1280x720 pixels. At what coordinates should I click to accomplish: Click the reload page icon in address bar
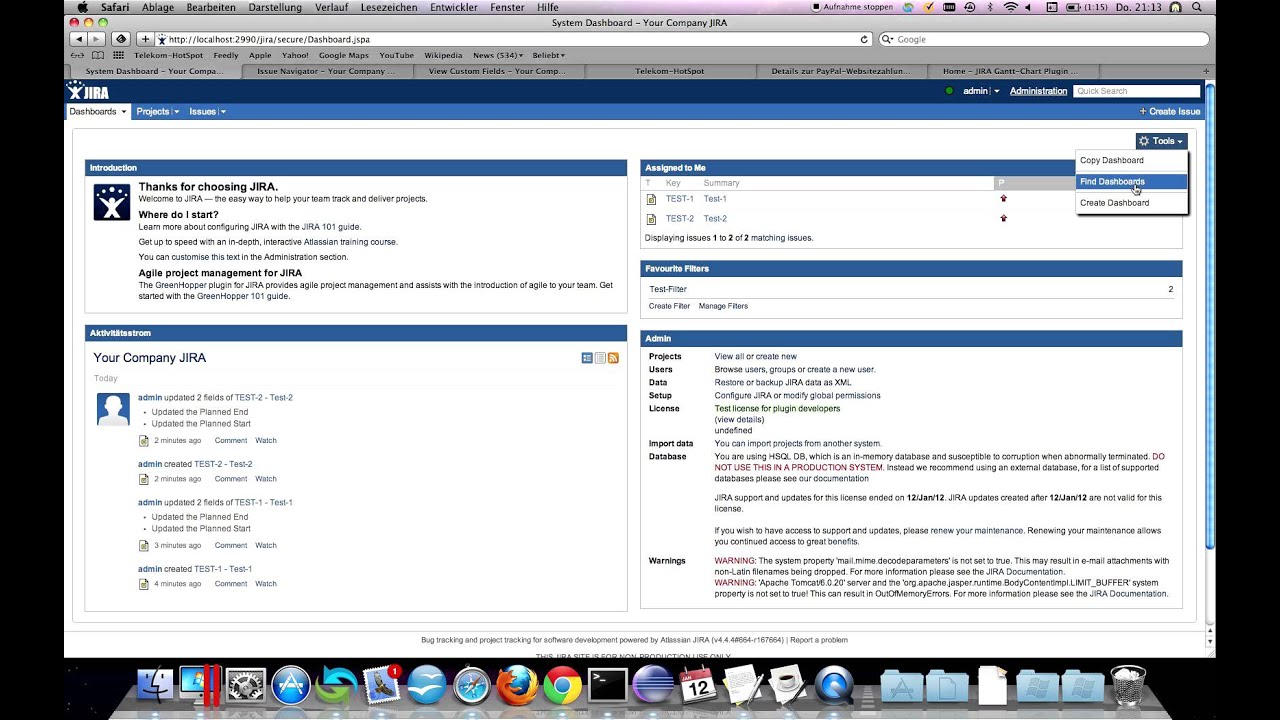pos(864,39)
